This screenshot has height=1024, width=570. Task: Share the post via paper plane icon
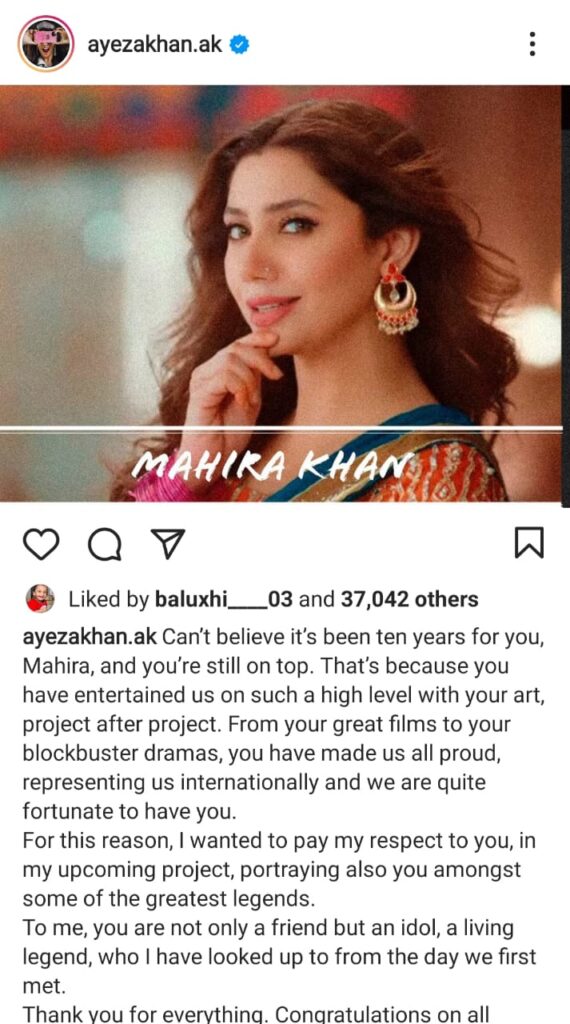168,543
